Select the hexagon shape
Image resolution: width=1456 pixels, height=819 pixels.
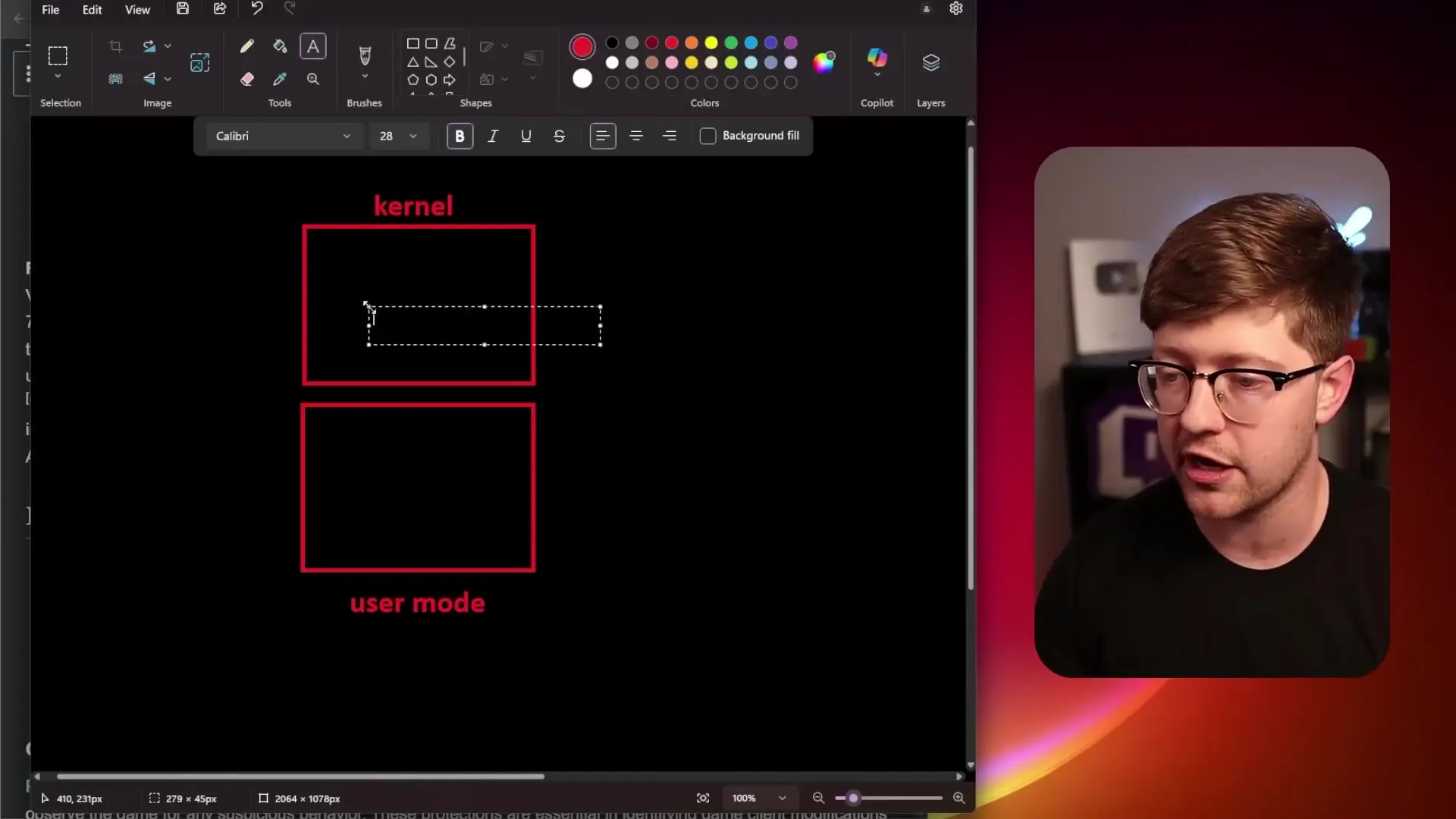pos(431,80)
